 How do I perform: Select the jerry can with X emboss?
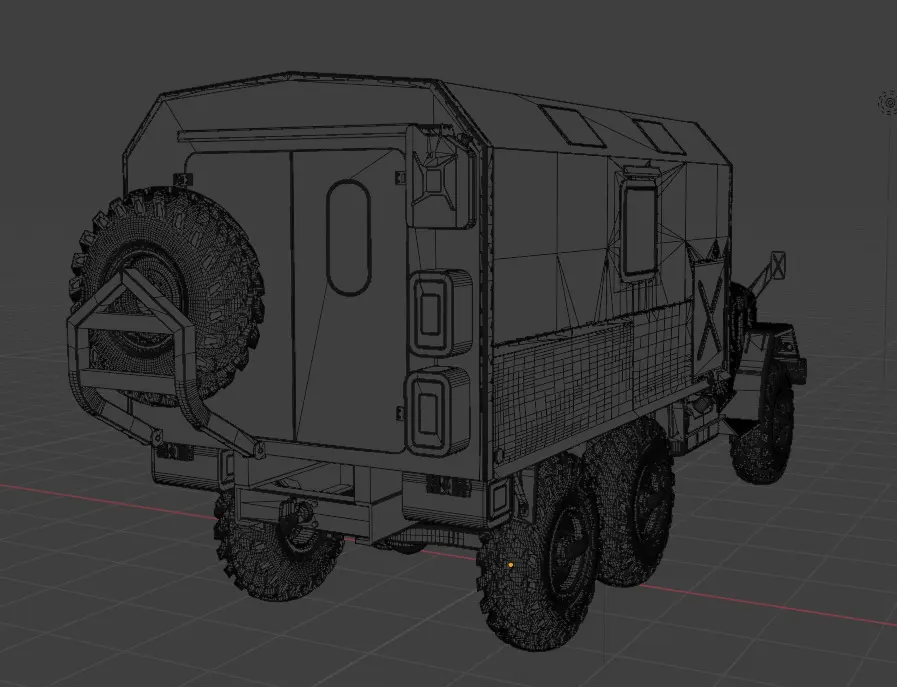[439, 178]
